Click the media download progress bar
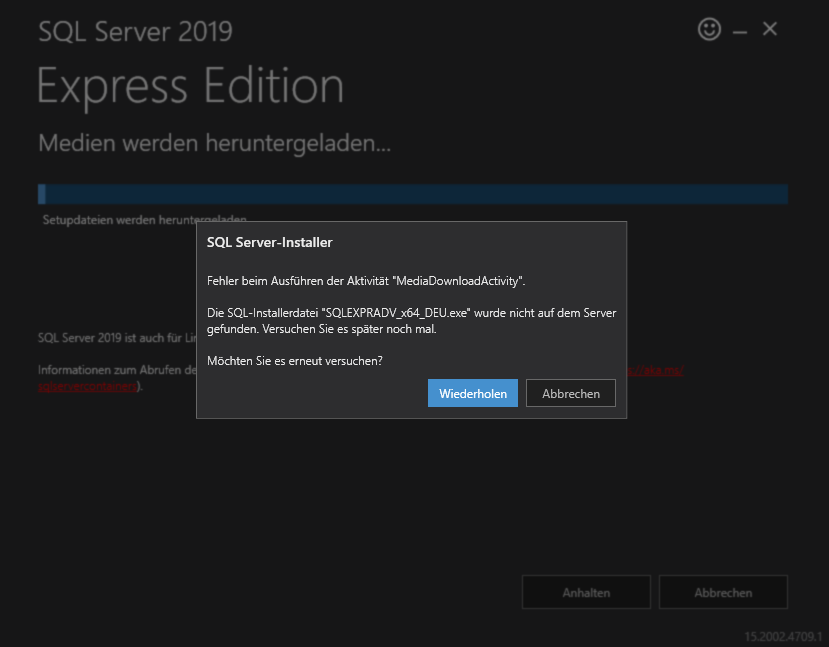829x647 pixels. point(413,194)
